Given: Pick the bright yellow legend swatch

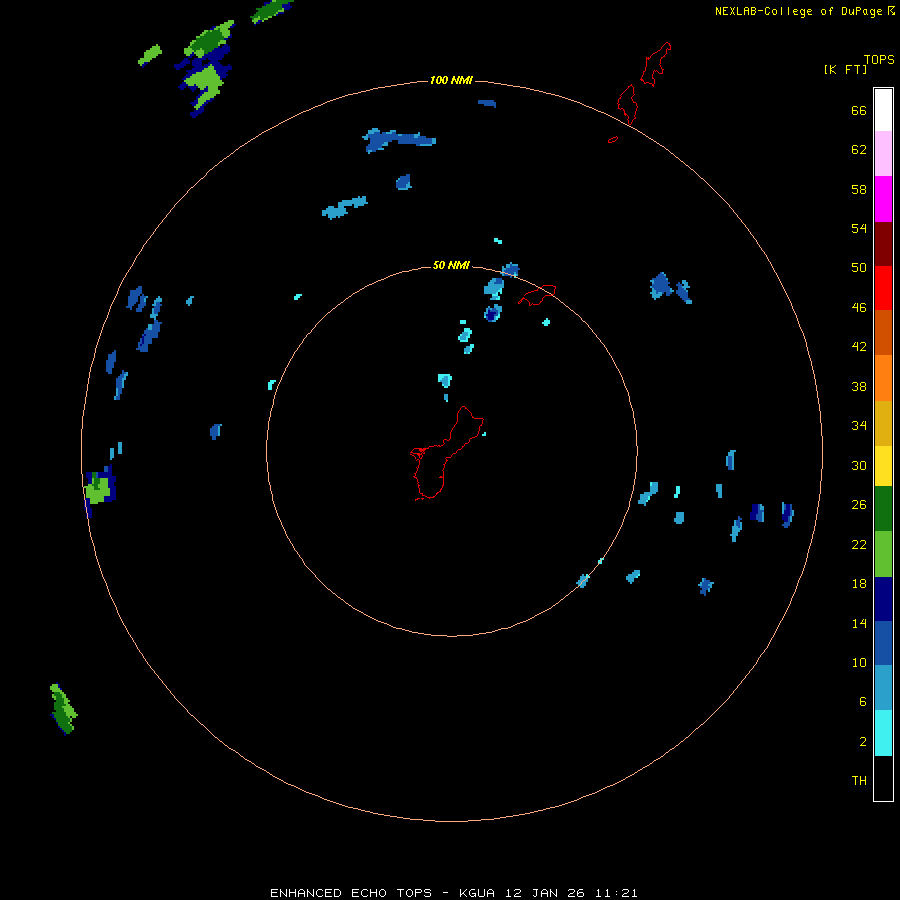Looking at the screenshot, I should point(883,466).
